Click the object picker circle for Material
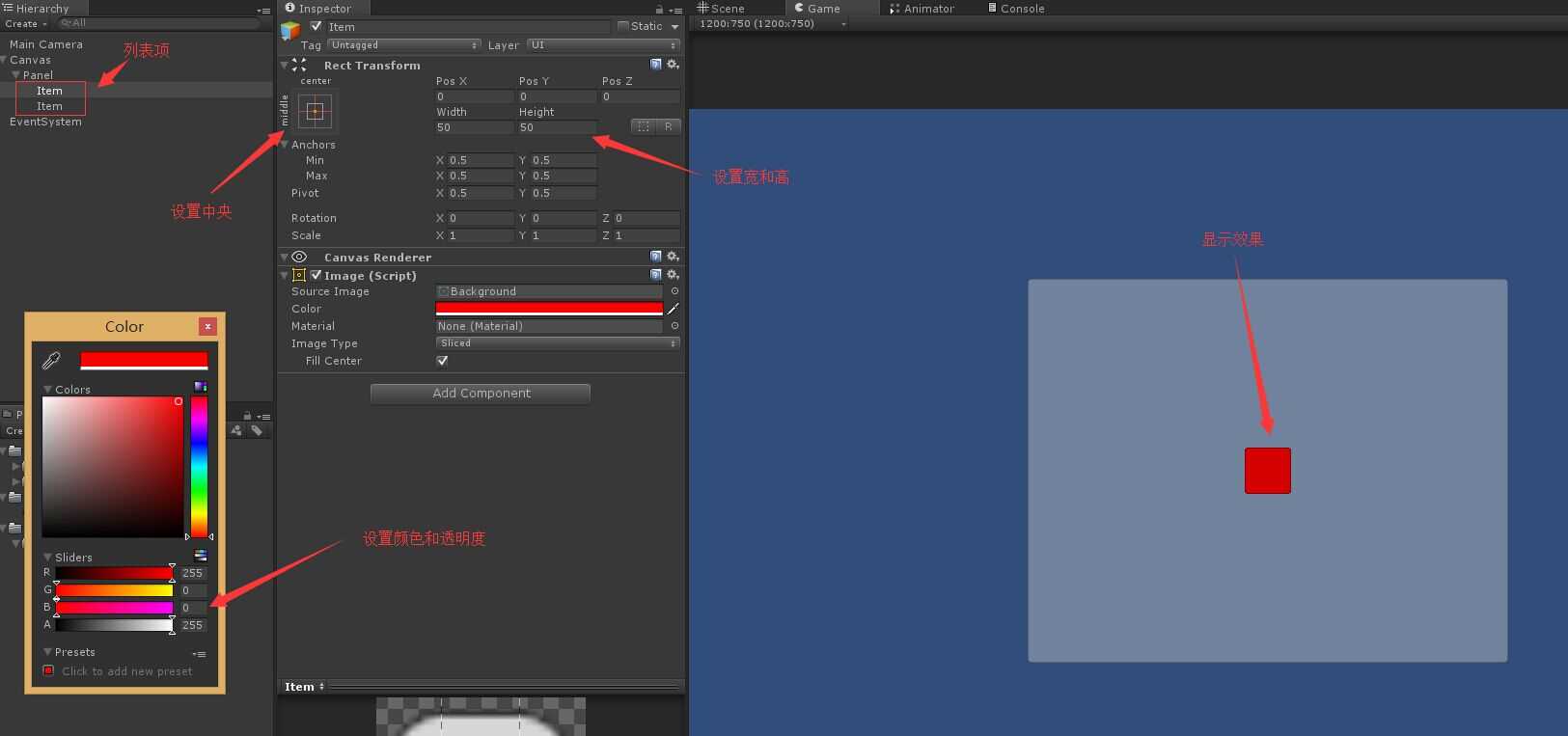This screenshot has width=1568, height=736. click(674, 326)
